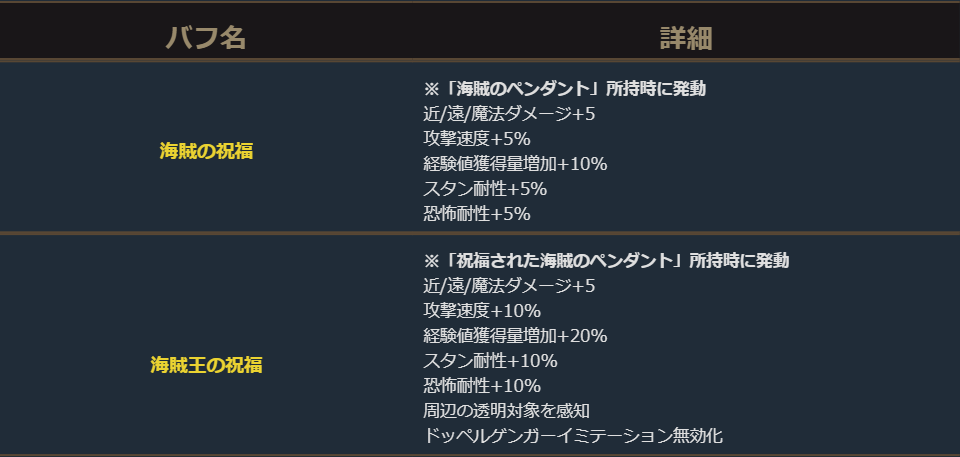Select the 海賊の祝福 buff name
Viewport: 960px width, 457px height.
point(206,151)
